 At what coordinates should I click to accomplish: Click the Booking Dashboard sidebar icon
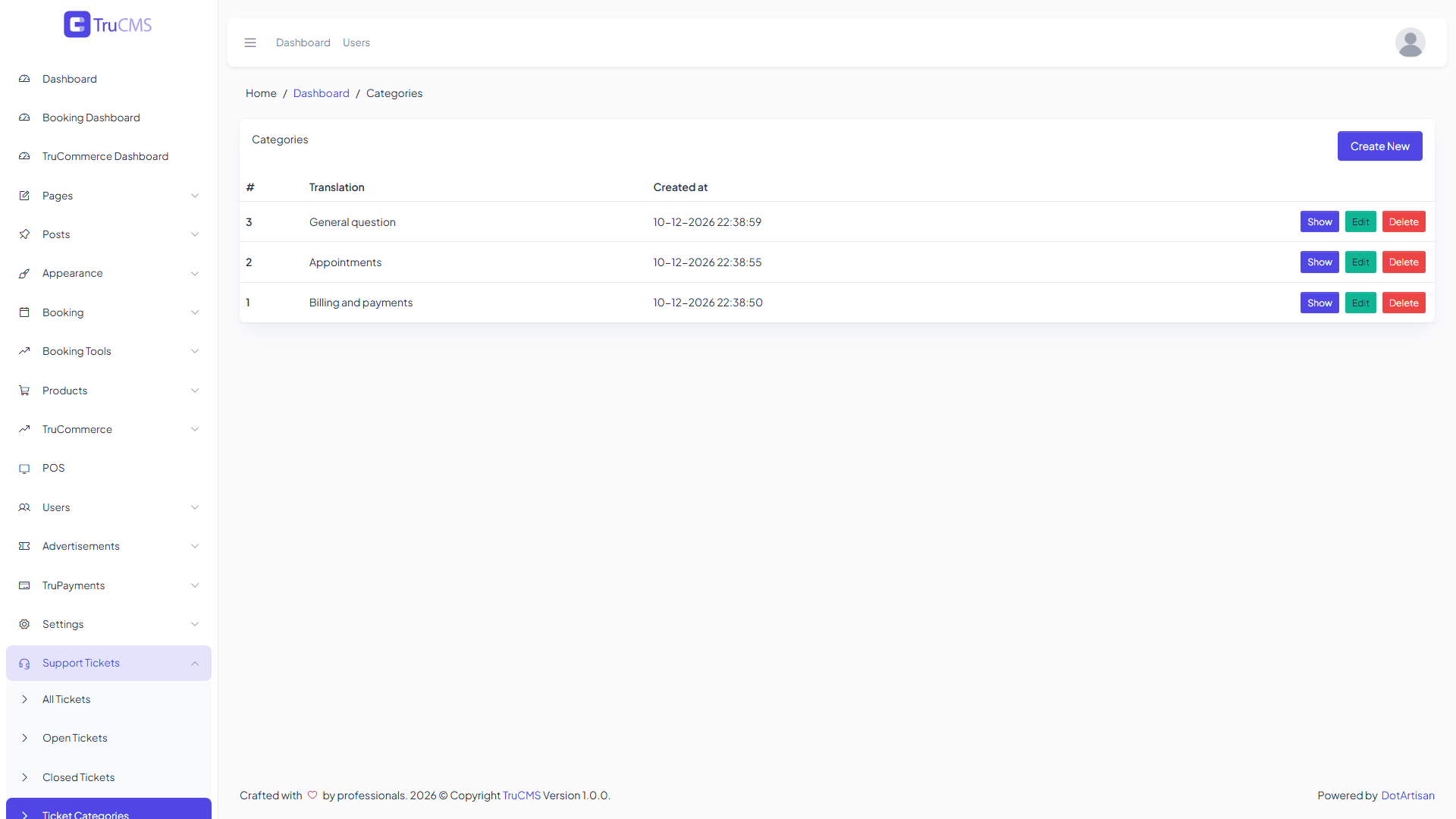pyautogui.click(x=24, y=118)
